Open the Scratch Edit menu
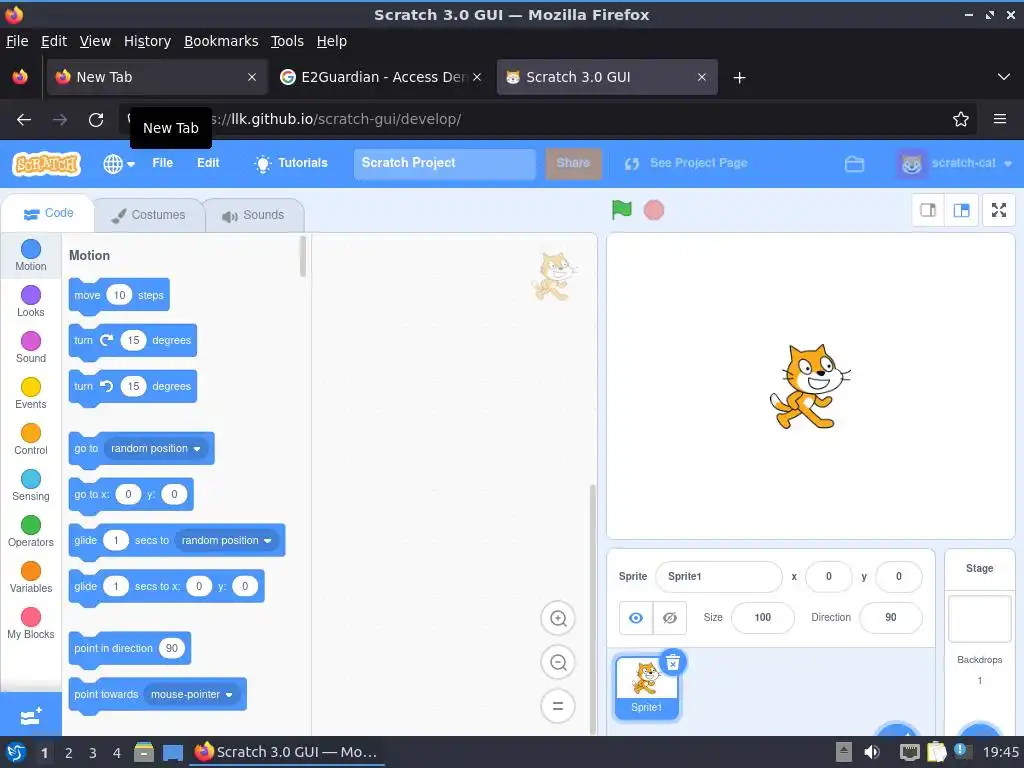The image size is (1024, 768). pos(208,163)
